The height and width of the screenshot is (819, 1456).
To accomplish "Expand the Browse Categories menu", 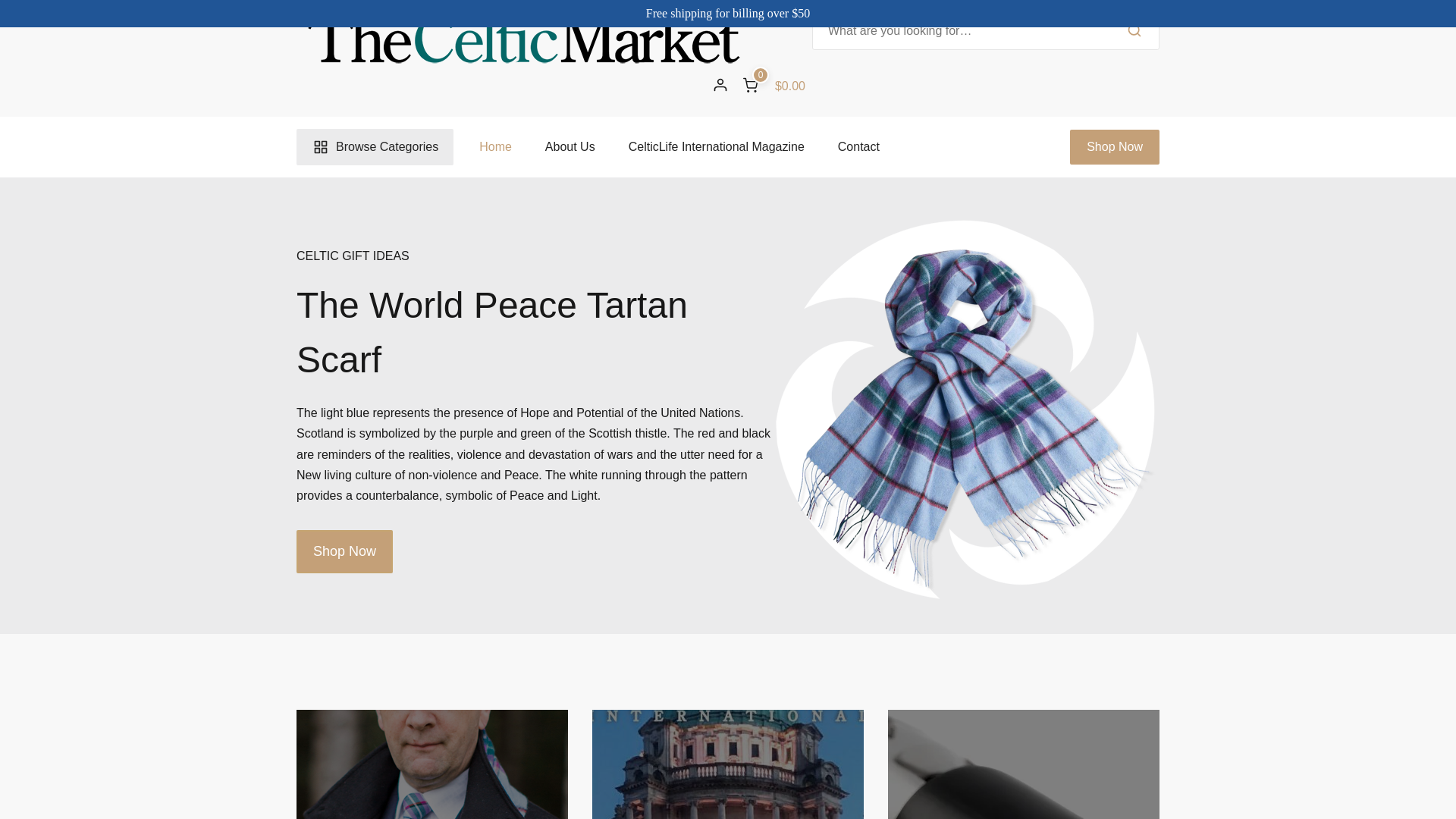I will coord(375,147).
